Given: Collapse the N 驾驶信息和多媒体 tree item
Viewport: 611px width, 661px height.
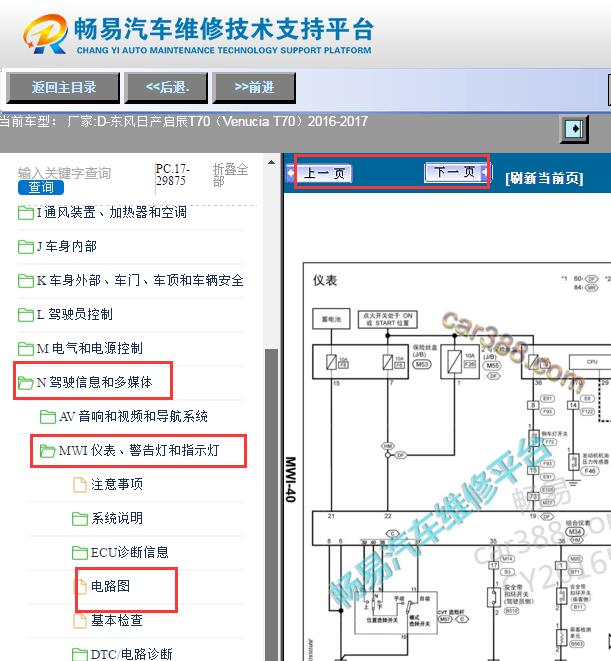Looking at the screenshot, I should 94,383.
